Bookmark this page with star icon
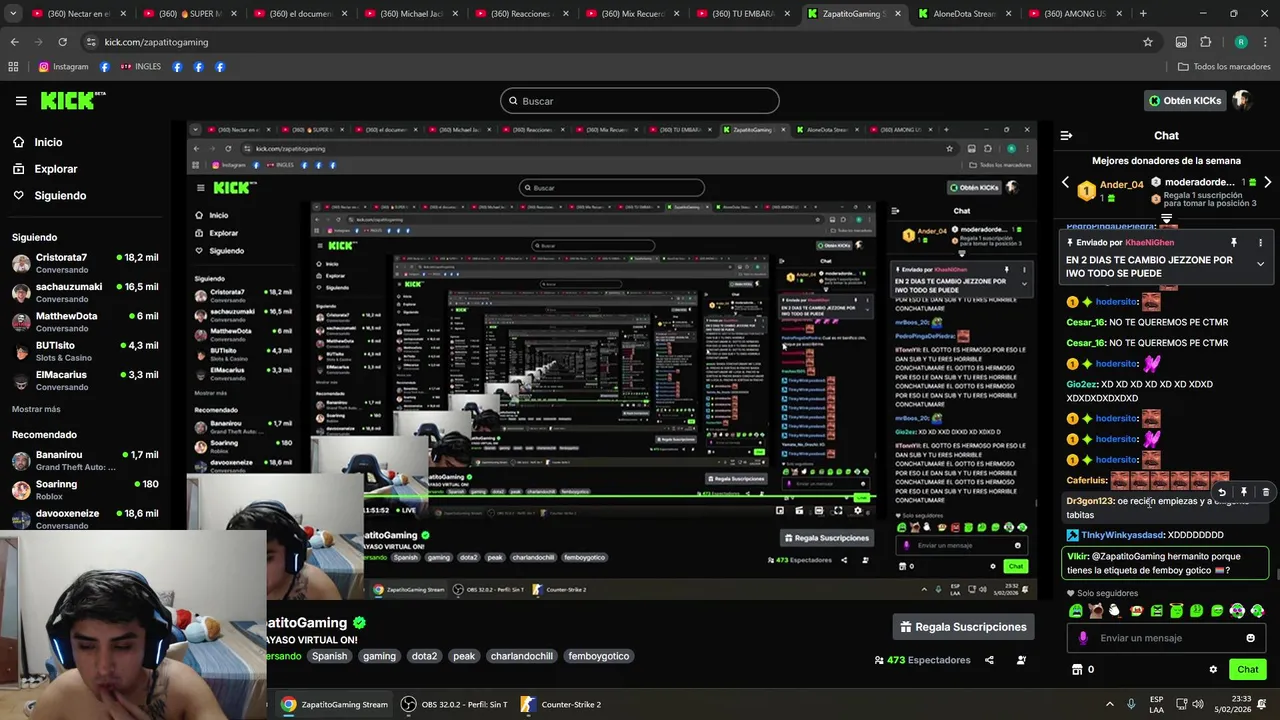1280x720 pixels. point(1148,42)
